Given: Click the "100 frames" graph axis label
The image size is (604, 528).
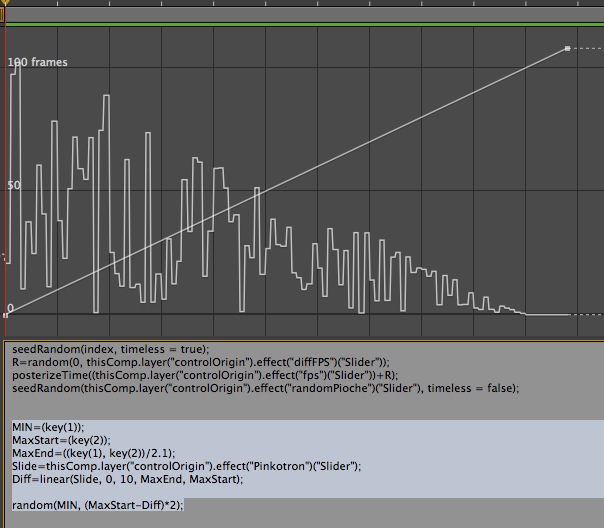Looking at the screenshot, I should coord(37,62).
